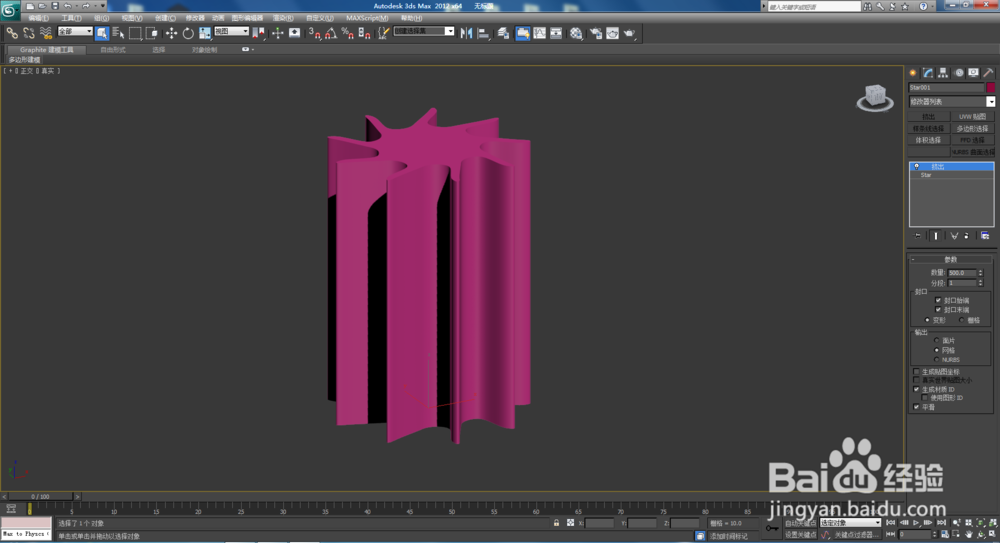1000x543 pixels.
Task: Click the Select Object arrow tool
Action: point(102,33)
